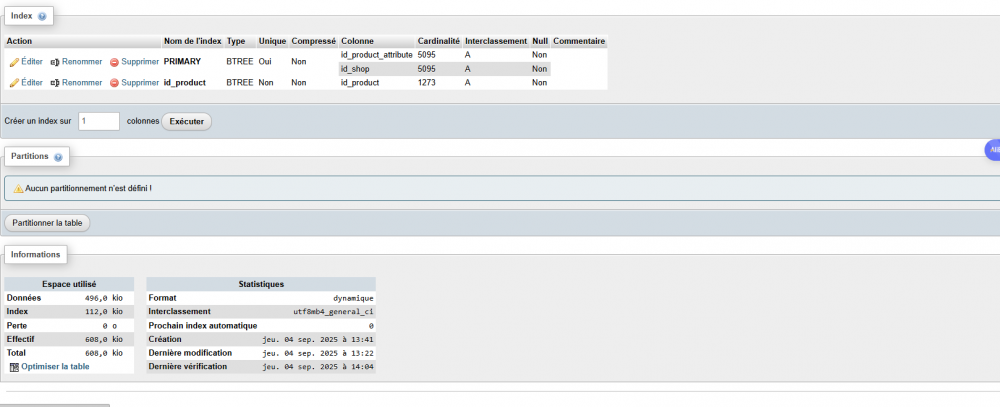Open the Partitions help icon
This screenshot has height=407, width=1000.
(x=58, y=157)
